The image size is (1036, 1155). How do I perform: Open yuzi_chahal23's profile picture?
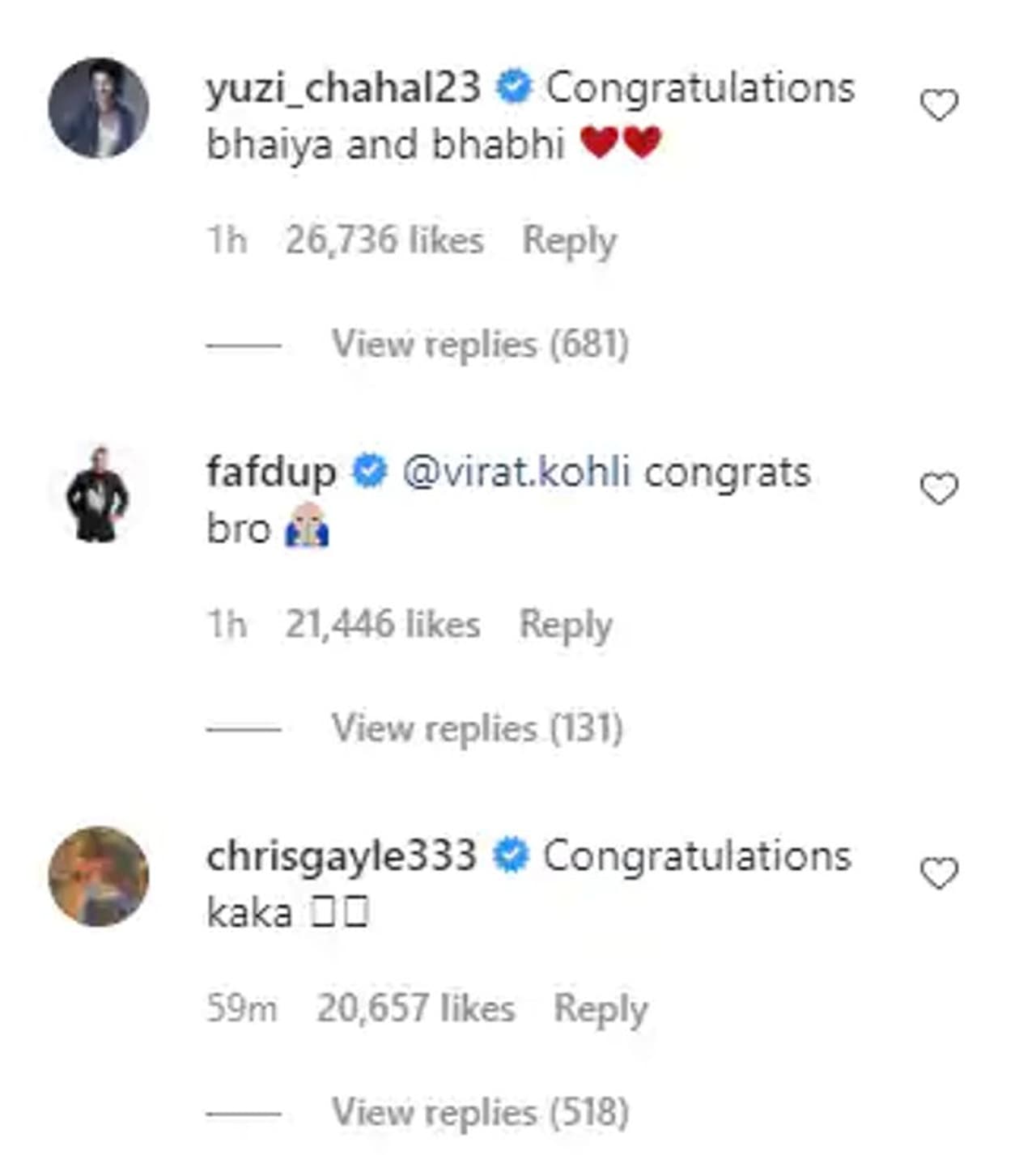[x=99, y=108]
